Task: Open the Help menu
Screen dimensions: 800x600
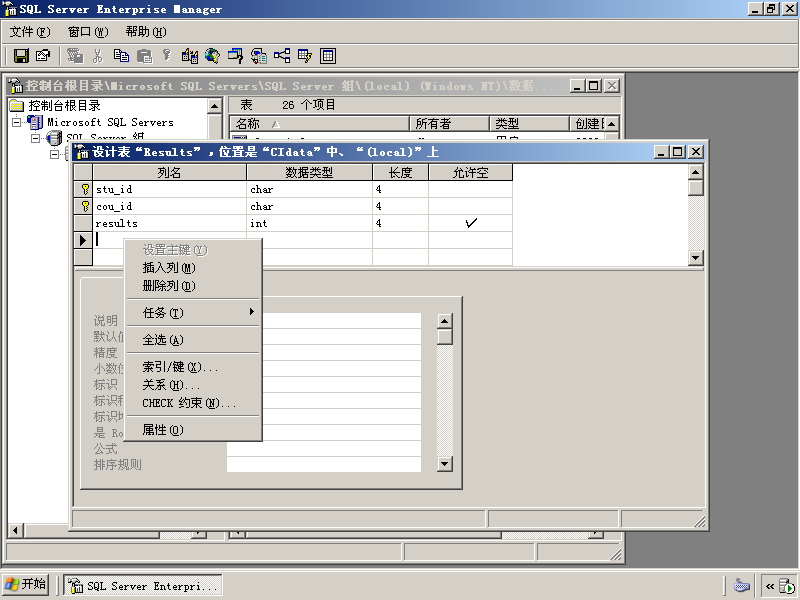Action: tap(146, 32)
